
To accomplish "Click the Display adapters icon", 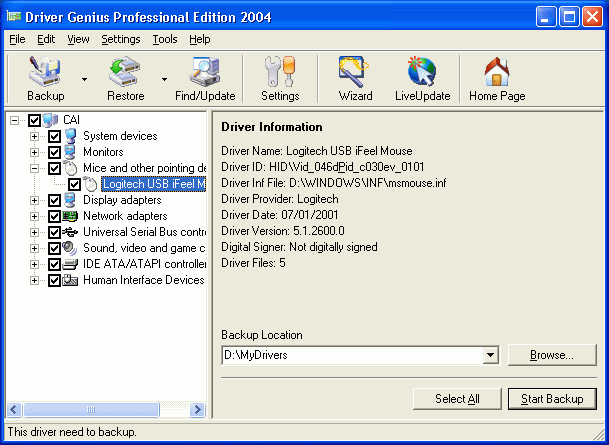I will point(71,200).
